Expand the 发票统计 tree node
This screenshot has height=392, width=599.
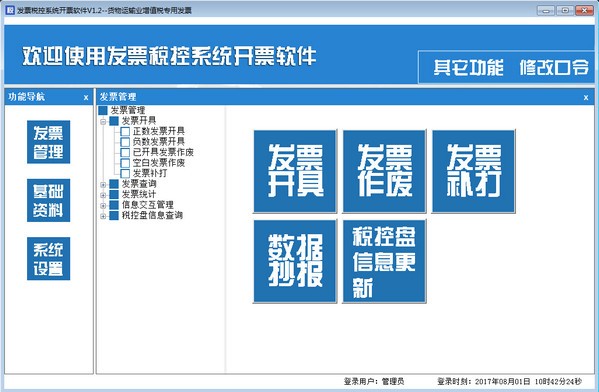(103, 195)
